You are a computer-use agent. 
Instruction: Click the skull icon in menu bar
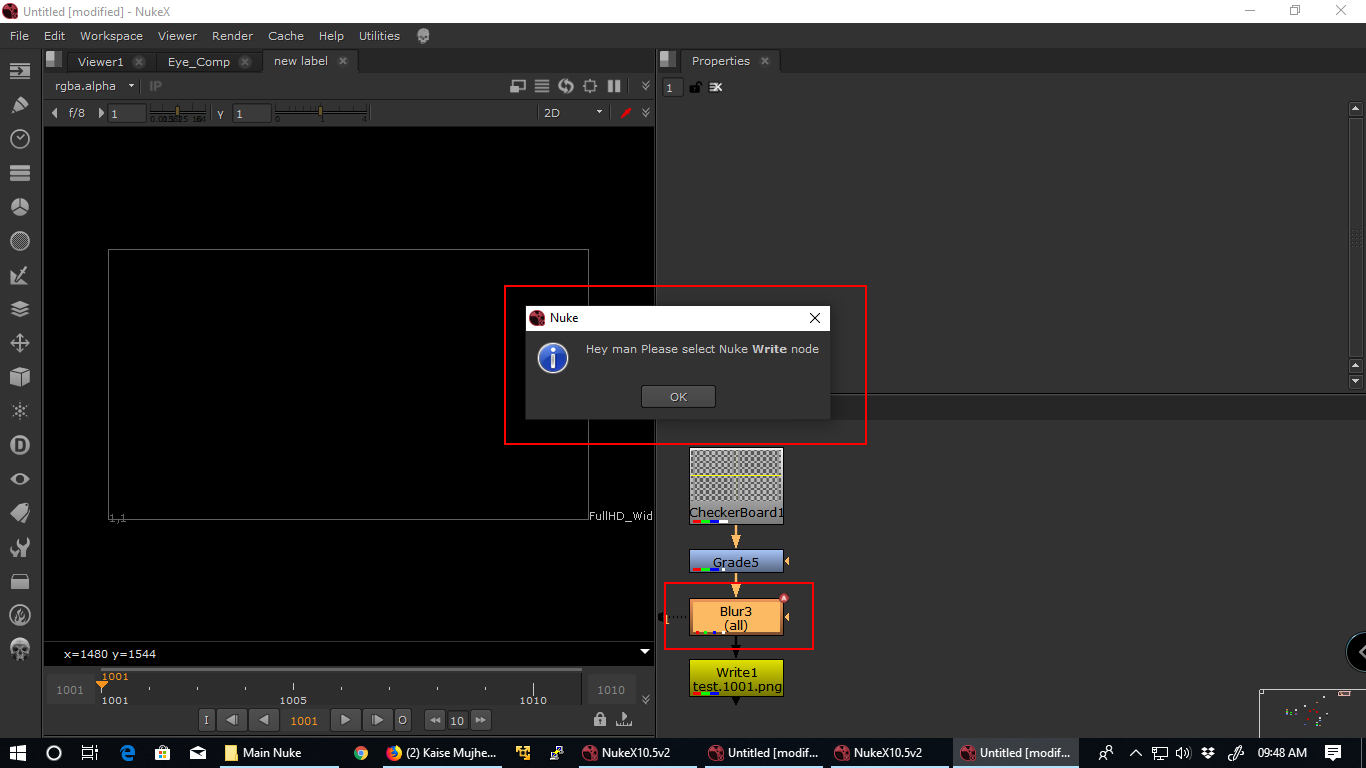click(423, 36)
